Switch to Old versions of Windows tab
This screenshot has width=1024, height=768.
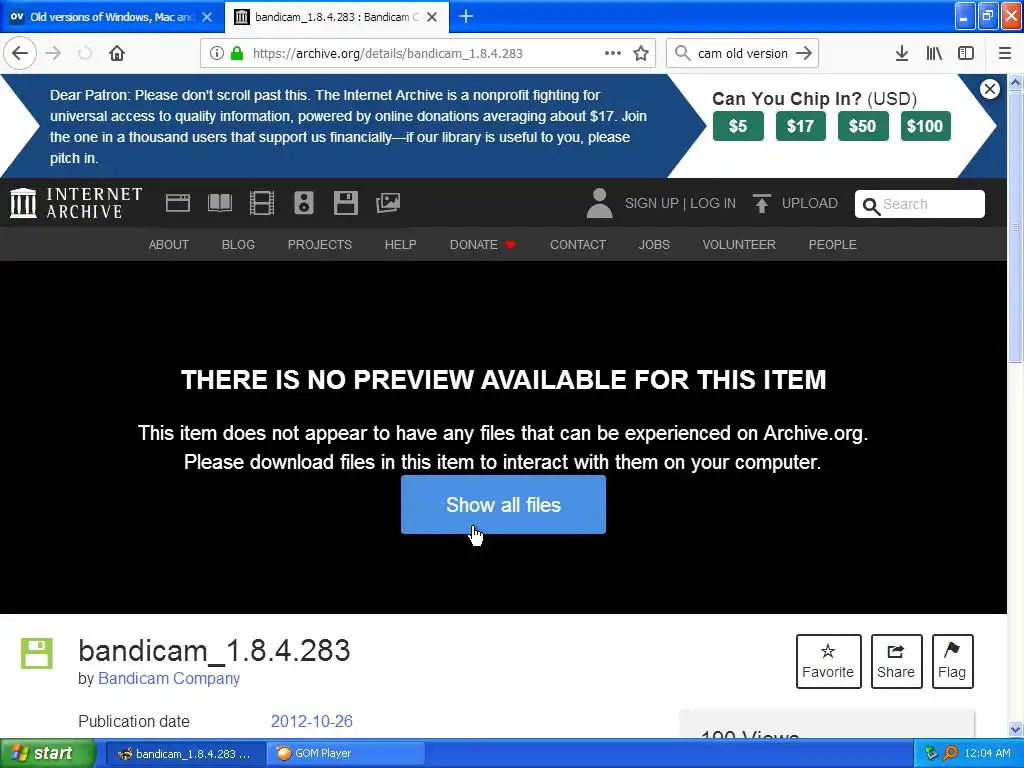(x=112, y=17)
